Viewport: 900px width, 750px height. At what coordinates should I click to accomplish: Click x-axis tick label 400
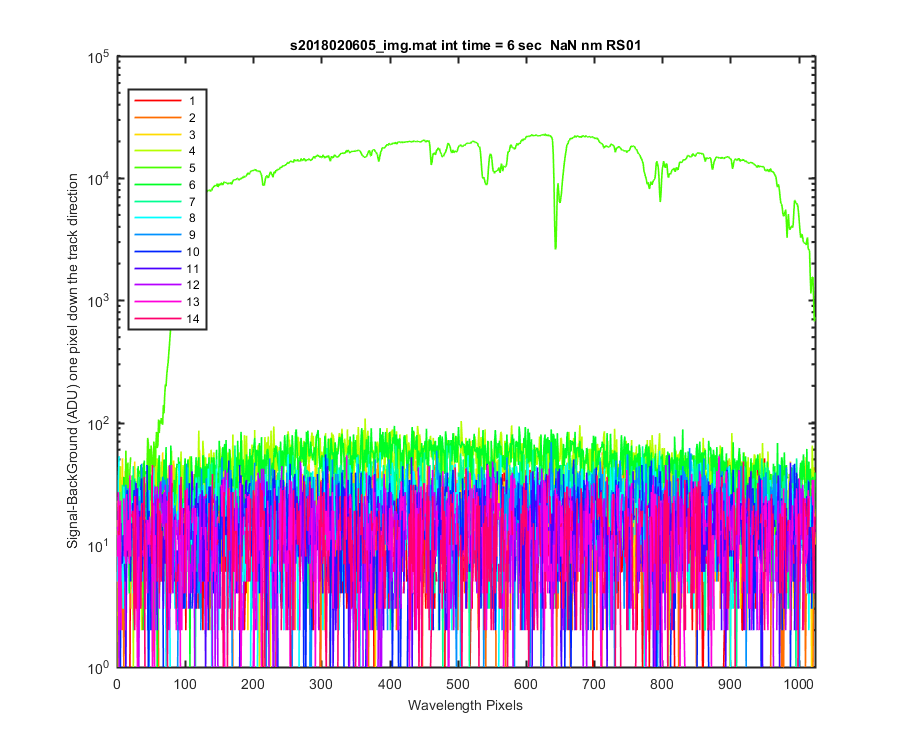390,684
